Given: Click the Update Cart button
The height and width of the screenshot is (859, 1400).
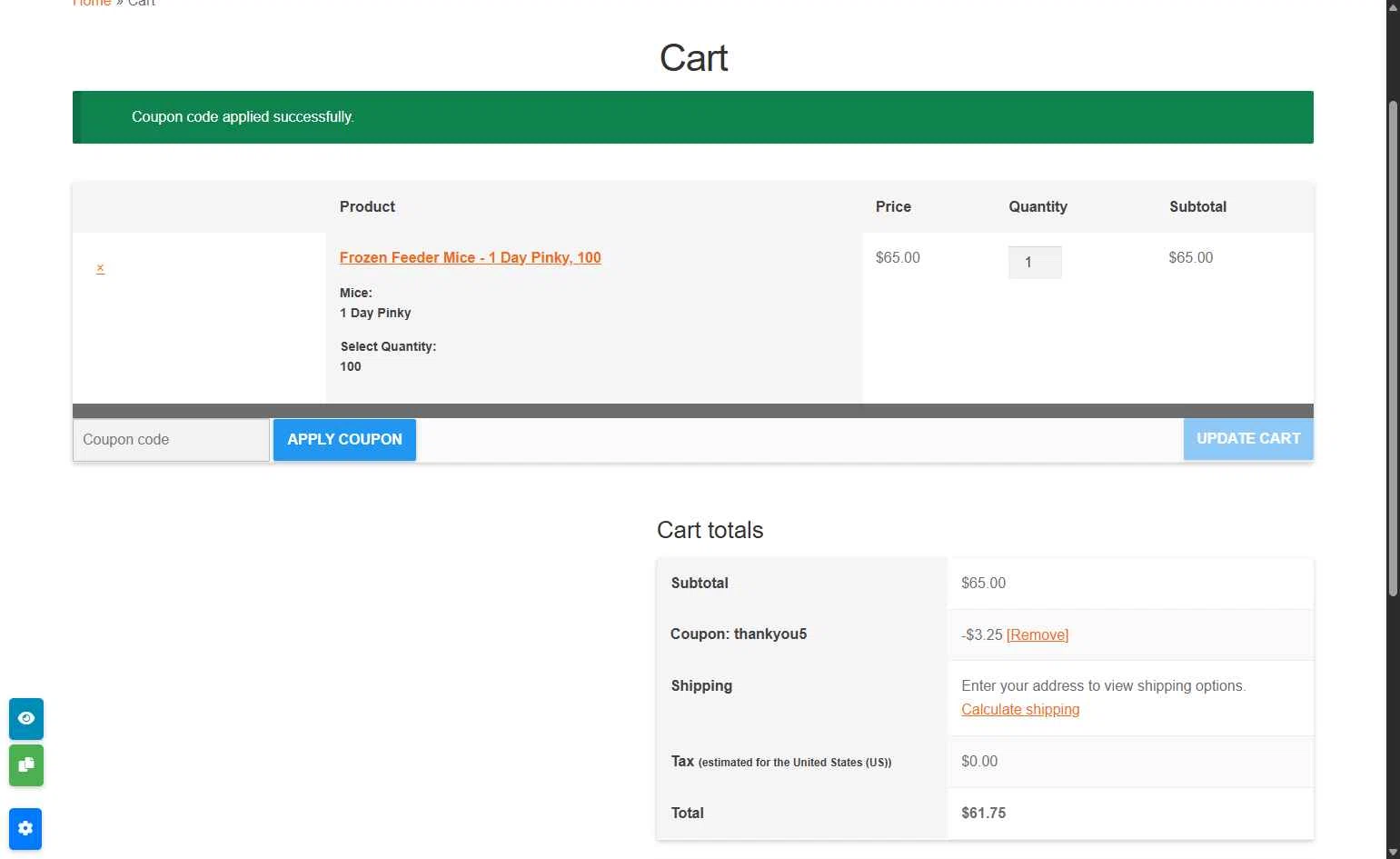Looking at the screenshot, I should pyautogui.click(x=1248, y=438).
